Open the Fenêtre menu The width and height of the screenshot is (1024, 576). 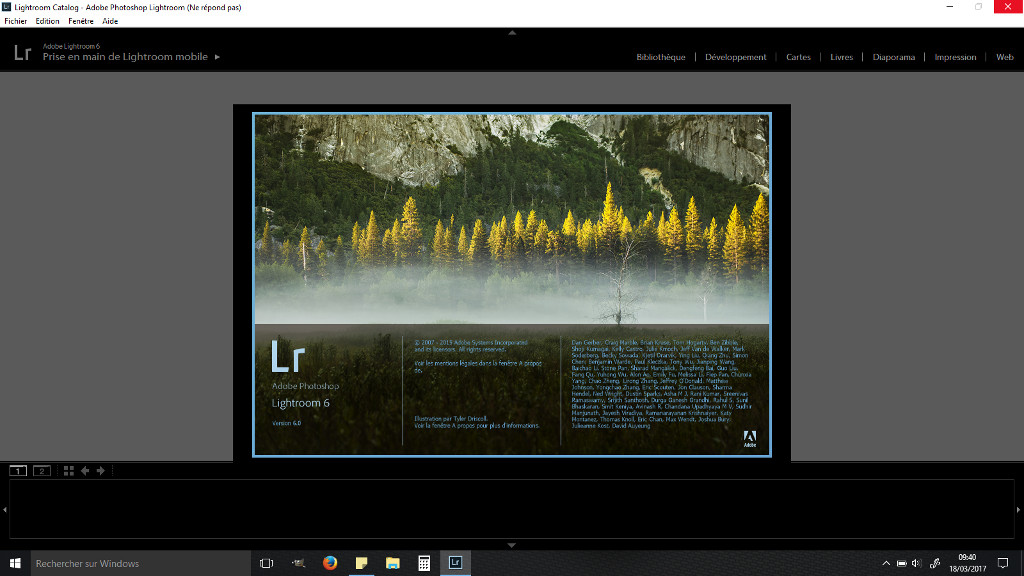(x=81, y=21)
